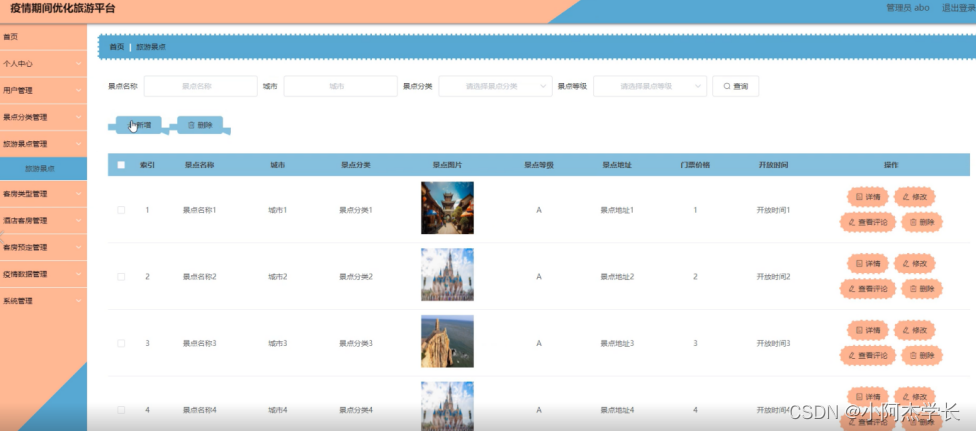This screenshot has height=431, width=976.
Task: Click the cell 景点地址3
Action: tap(617, 343)
